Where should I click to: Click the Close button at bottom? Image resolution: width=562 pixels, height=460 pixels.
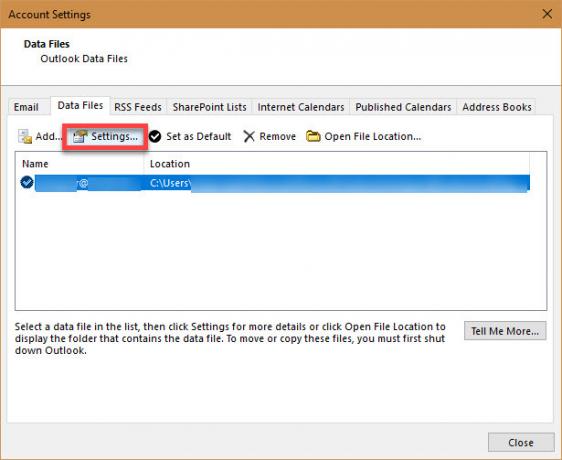(x=521, y=442)
